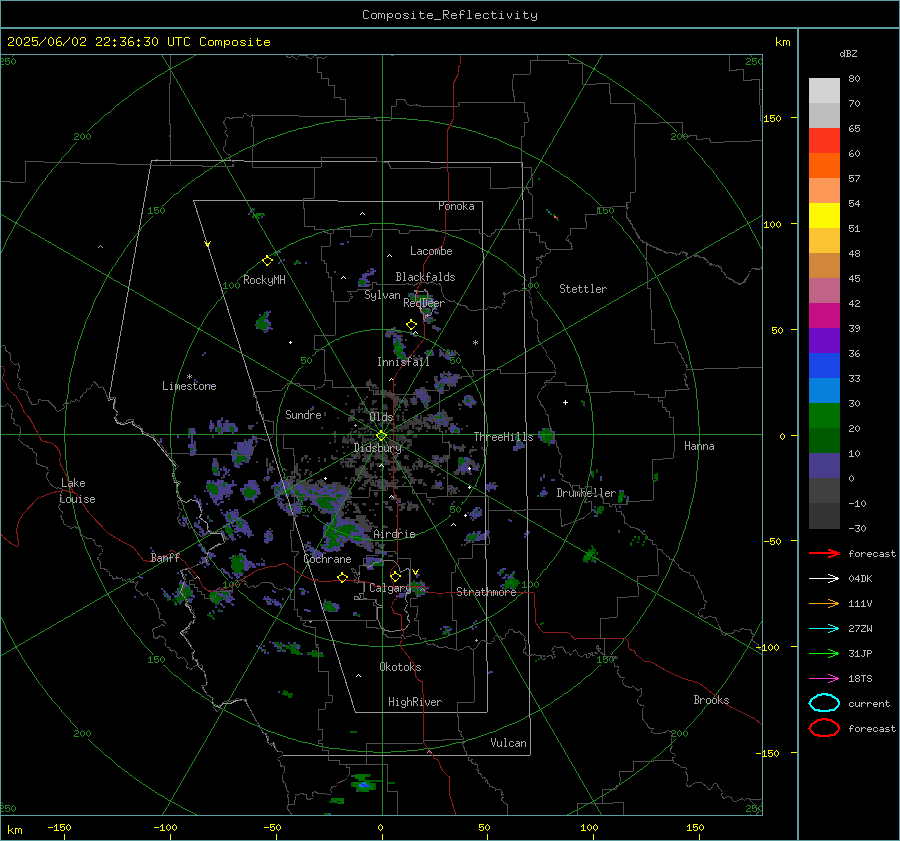
Task: Click the white 04DK arrow in the legend
Action: pyautogui.click(x=824, y=579)
